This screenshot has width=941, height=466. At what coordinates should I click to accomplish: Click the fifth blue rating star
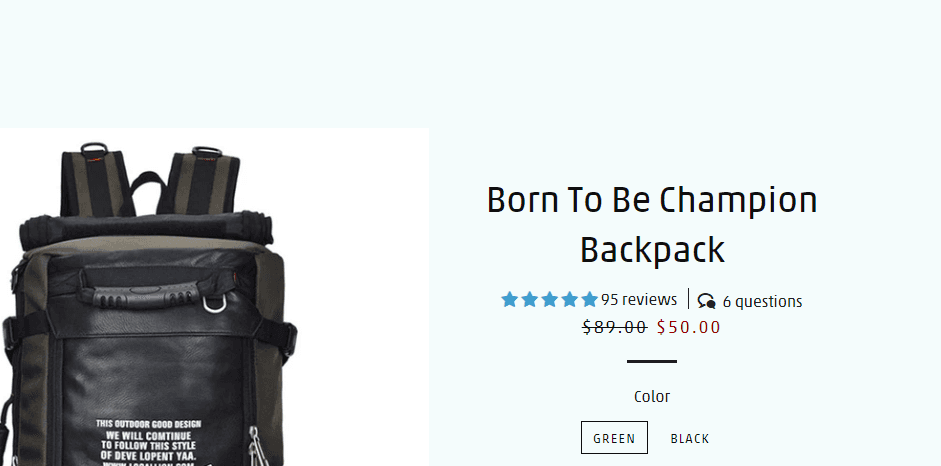click(x=589, y=299)
